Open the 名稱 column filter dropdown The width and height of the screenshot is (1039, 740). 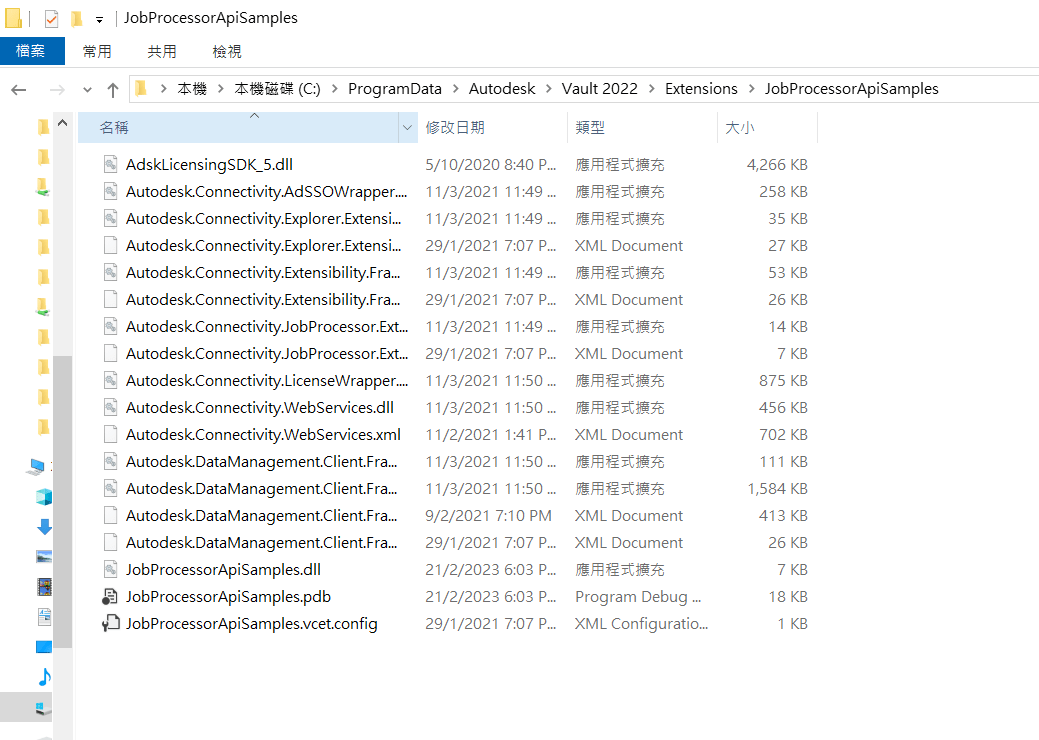(406, 127)
